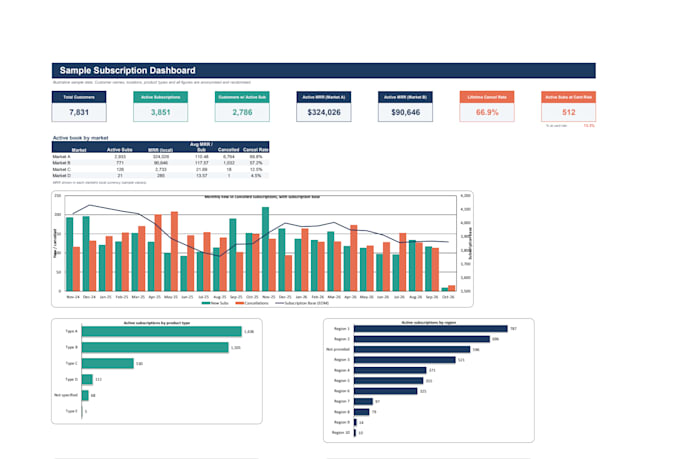The height and width of the screenshot is (459, 680).
Task: Click the Not specified label in product chart
Action: click(x=66, y=395)
